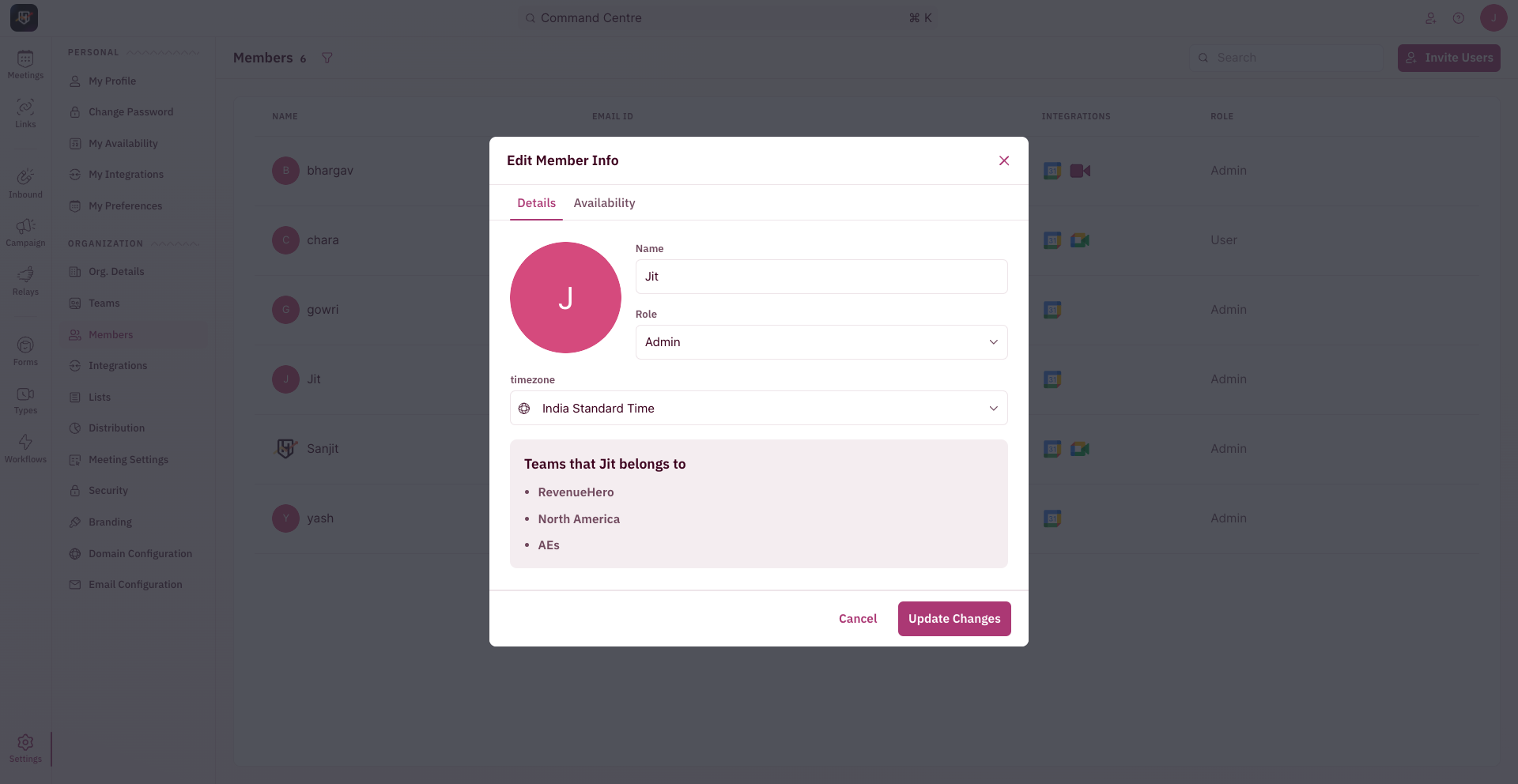The image size is (1518, 784).
Task: Click the Update Changes button
Action: [x=954, y=619]
